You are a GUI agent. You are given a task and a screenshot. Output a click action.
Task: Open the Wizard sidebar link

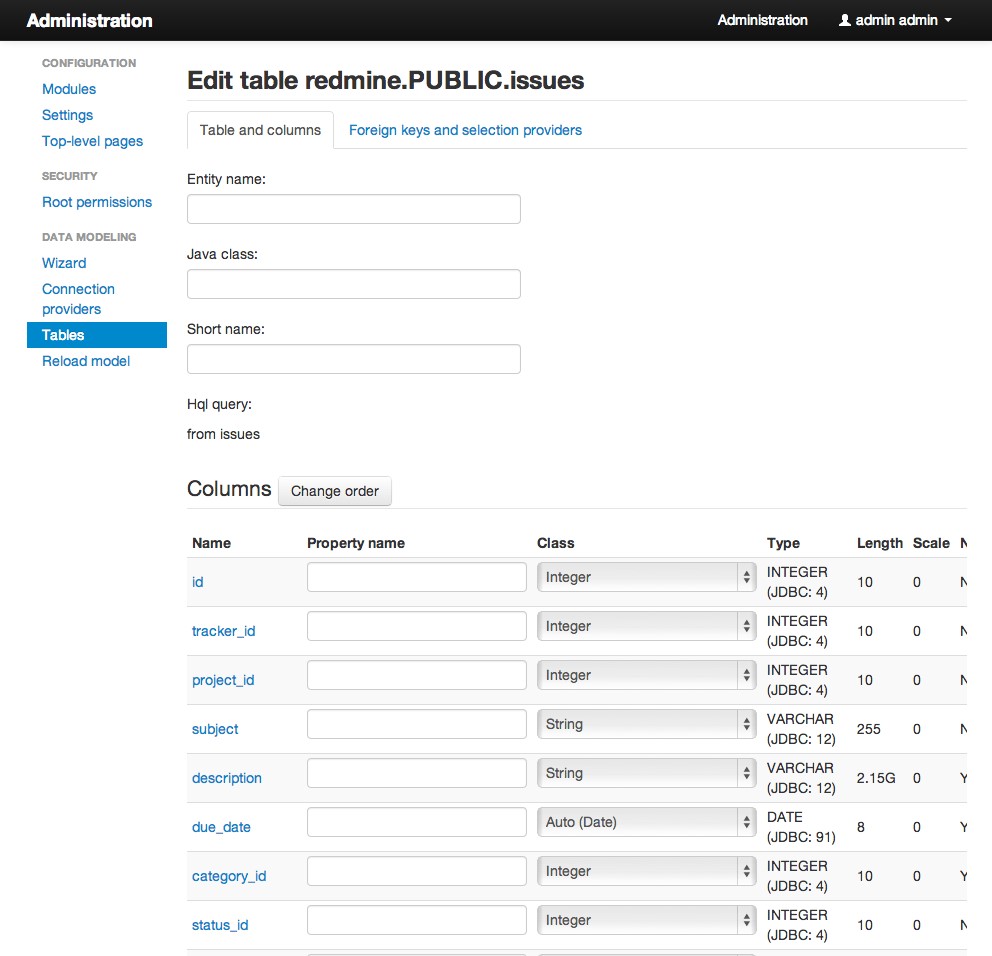(64, 263)
